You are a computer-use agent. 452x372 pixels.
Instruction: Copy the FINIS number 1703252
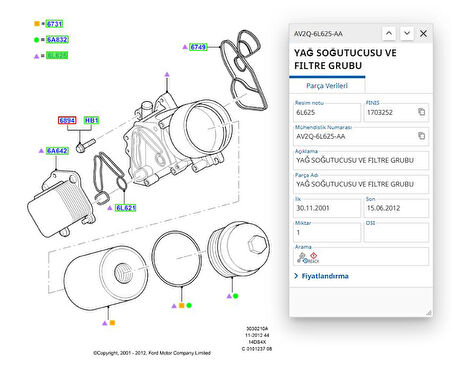point(421,112)
